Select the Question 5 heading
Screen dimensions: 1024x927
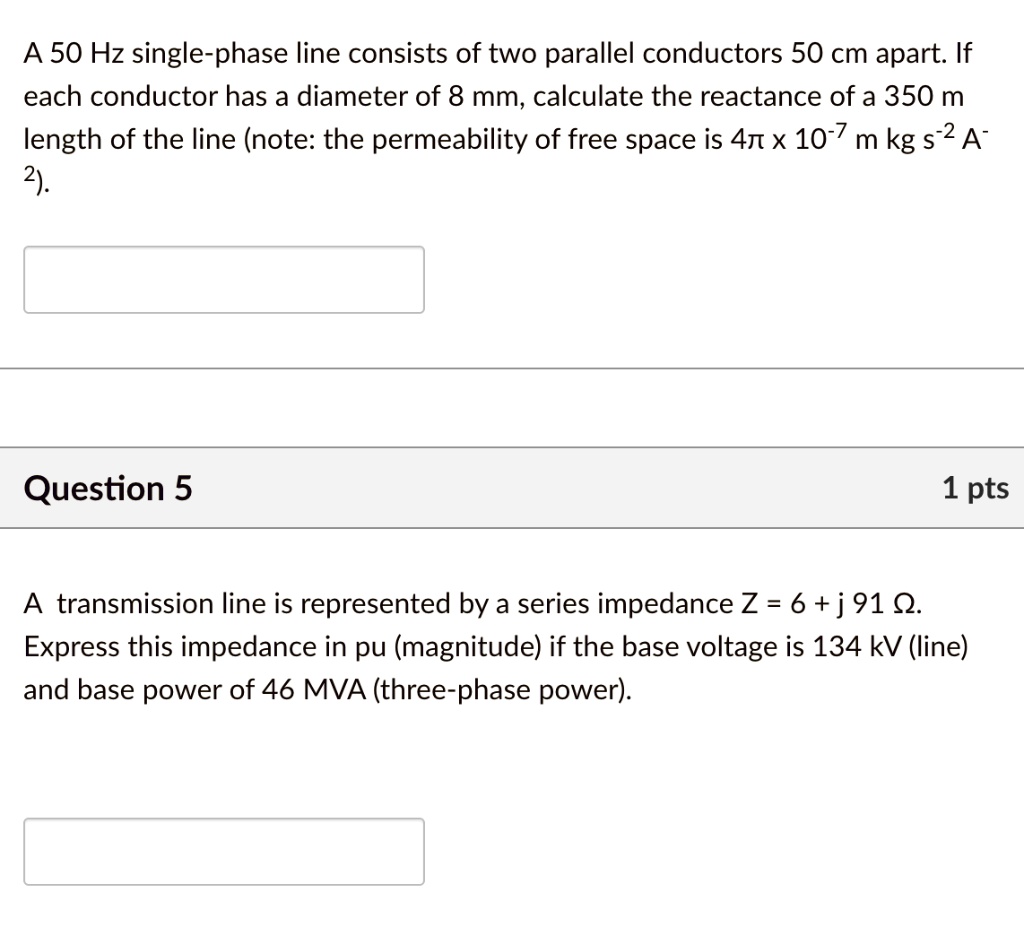(106, 489)
